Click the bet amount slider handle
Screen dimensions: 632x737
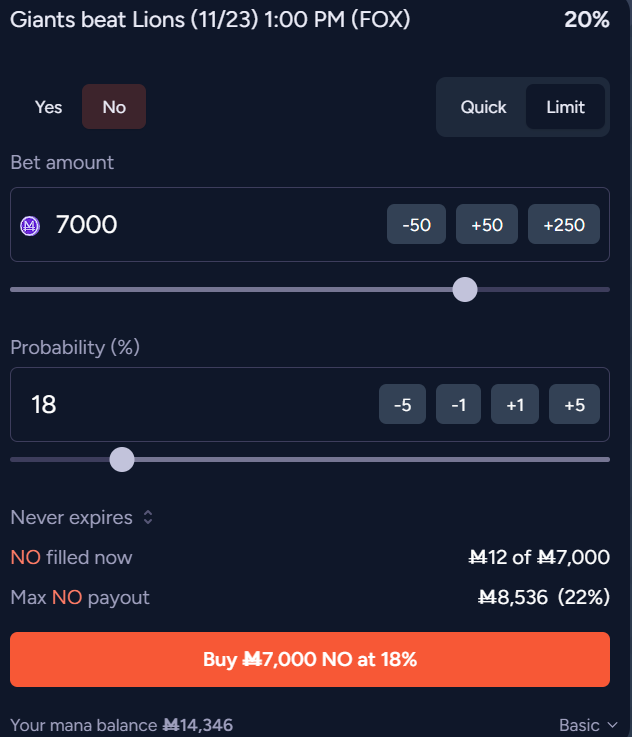(x=465, y=289)
